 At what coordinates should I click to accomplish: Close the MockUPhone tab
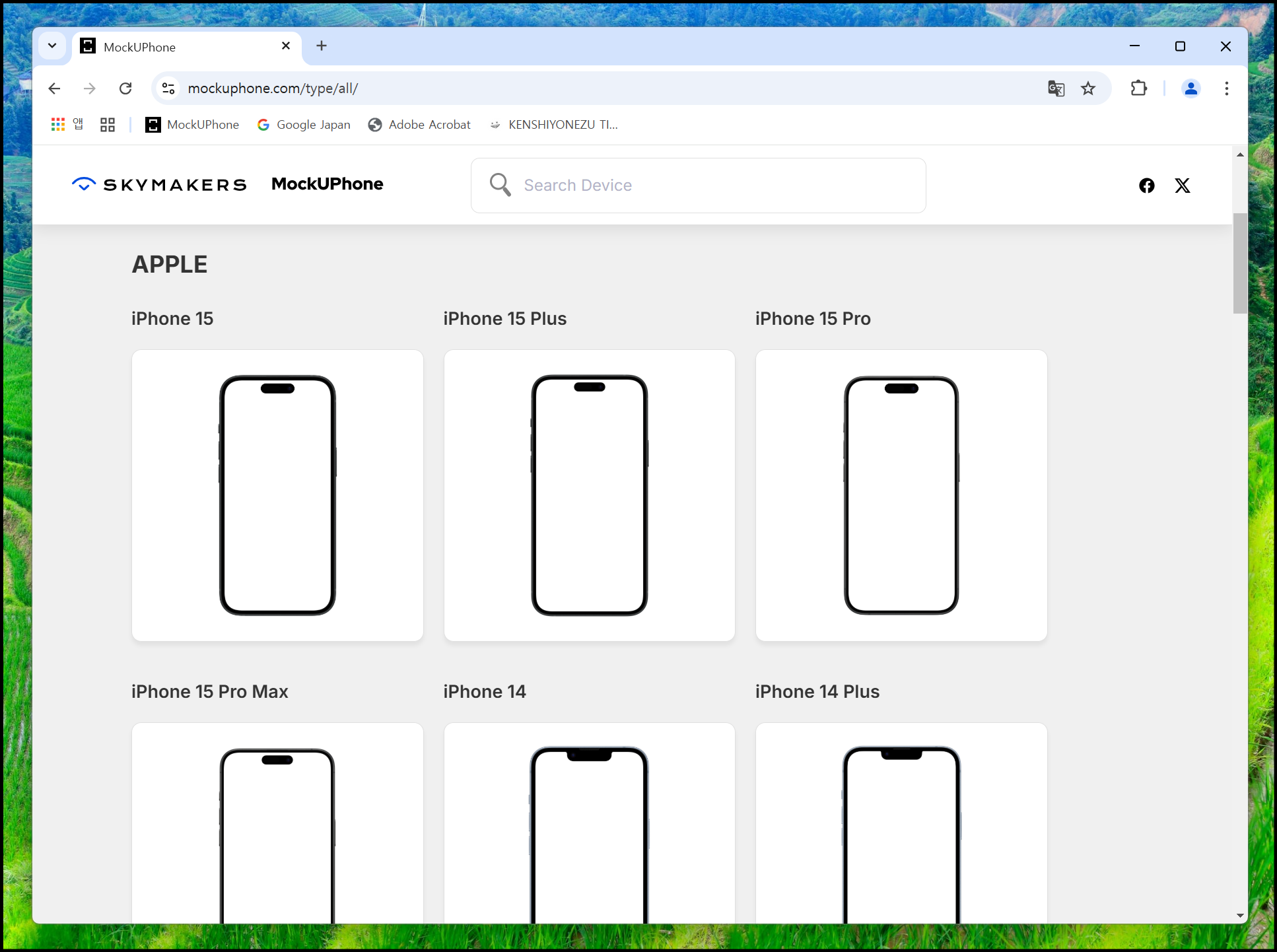coord(286,46)
